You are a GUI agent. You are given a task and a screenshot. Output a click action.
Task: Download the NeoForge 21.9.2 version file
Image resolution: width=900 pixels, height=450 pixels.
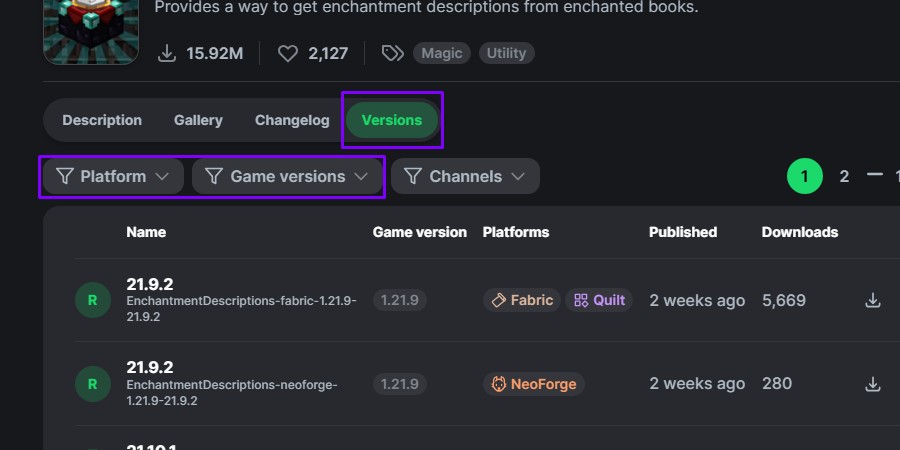(x=873, y=384)
